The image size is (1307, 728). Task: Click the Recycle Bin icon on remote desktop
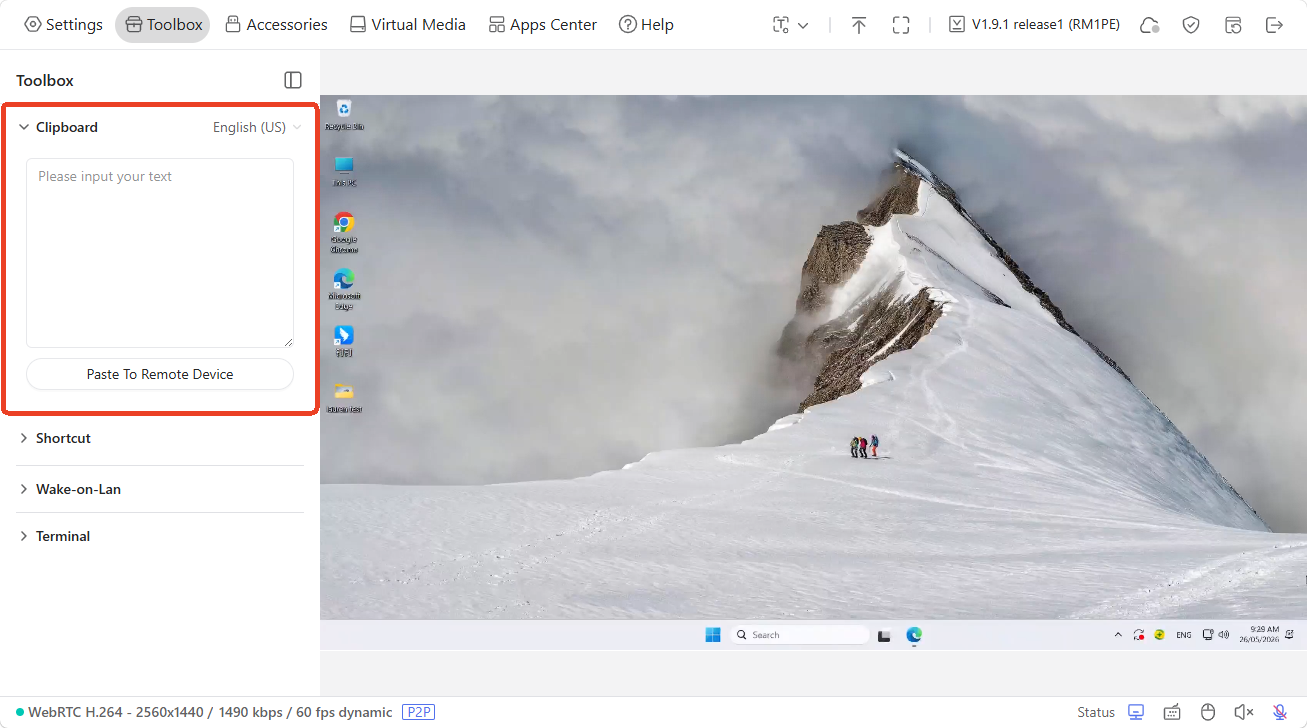coord(344,114)
